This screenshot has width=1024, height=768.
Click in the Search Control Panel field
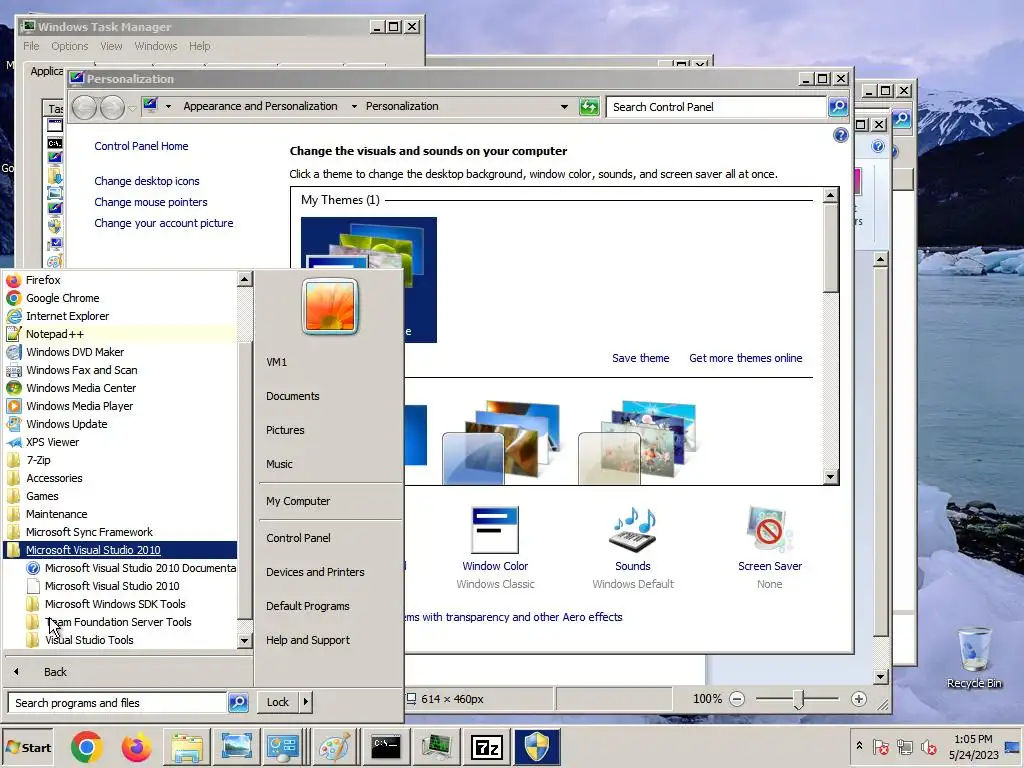pos(716,106)
